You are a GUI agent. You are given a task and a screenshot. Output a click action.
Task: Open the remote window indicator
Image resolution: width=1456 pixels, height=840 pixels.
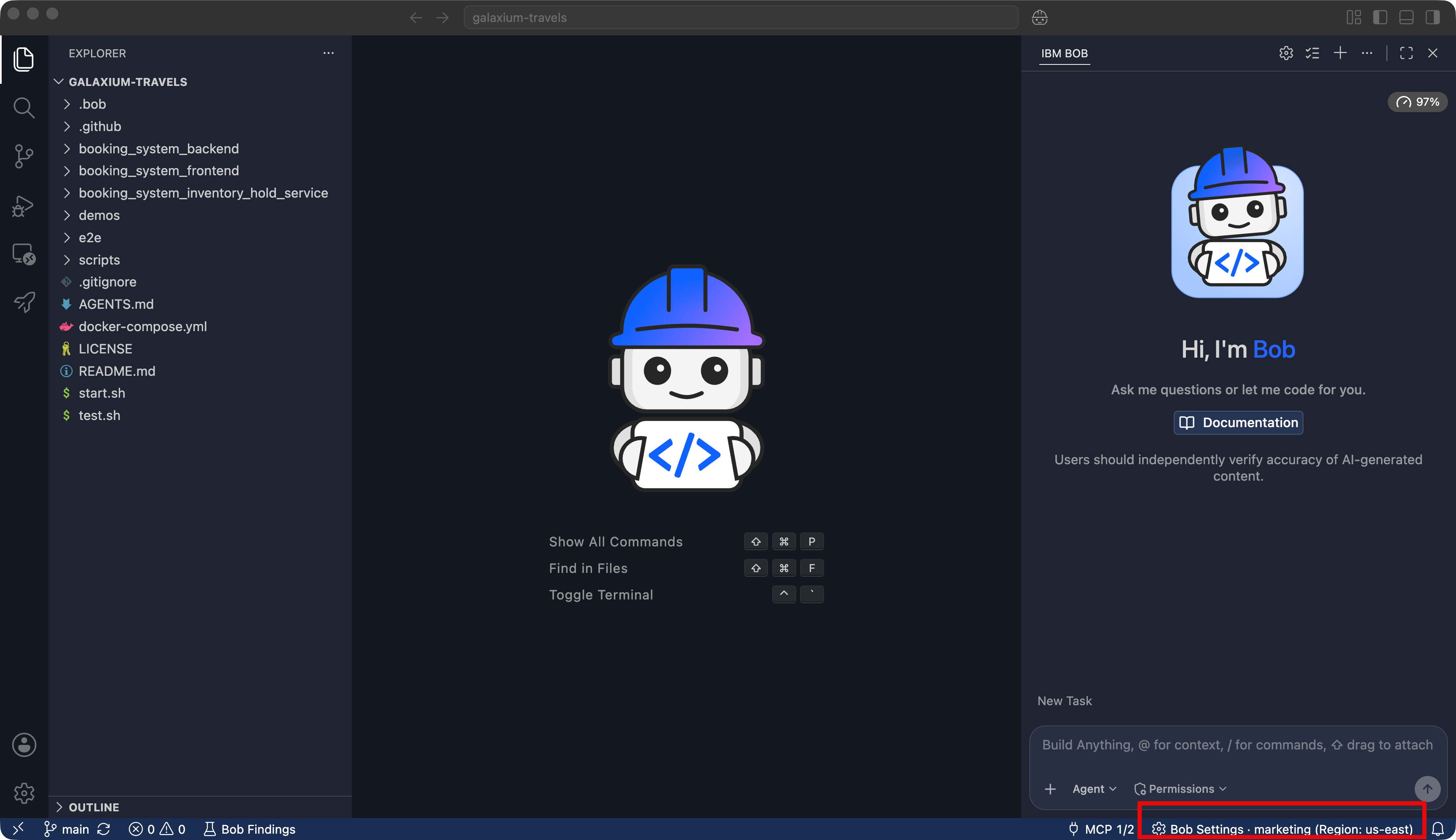18,829
